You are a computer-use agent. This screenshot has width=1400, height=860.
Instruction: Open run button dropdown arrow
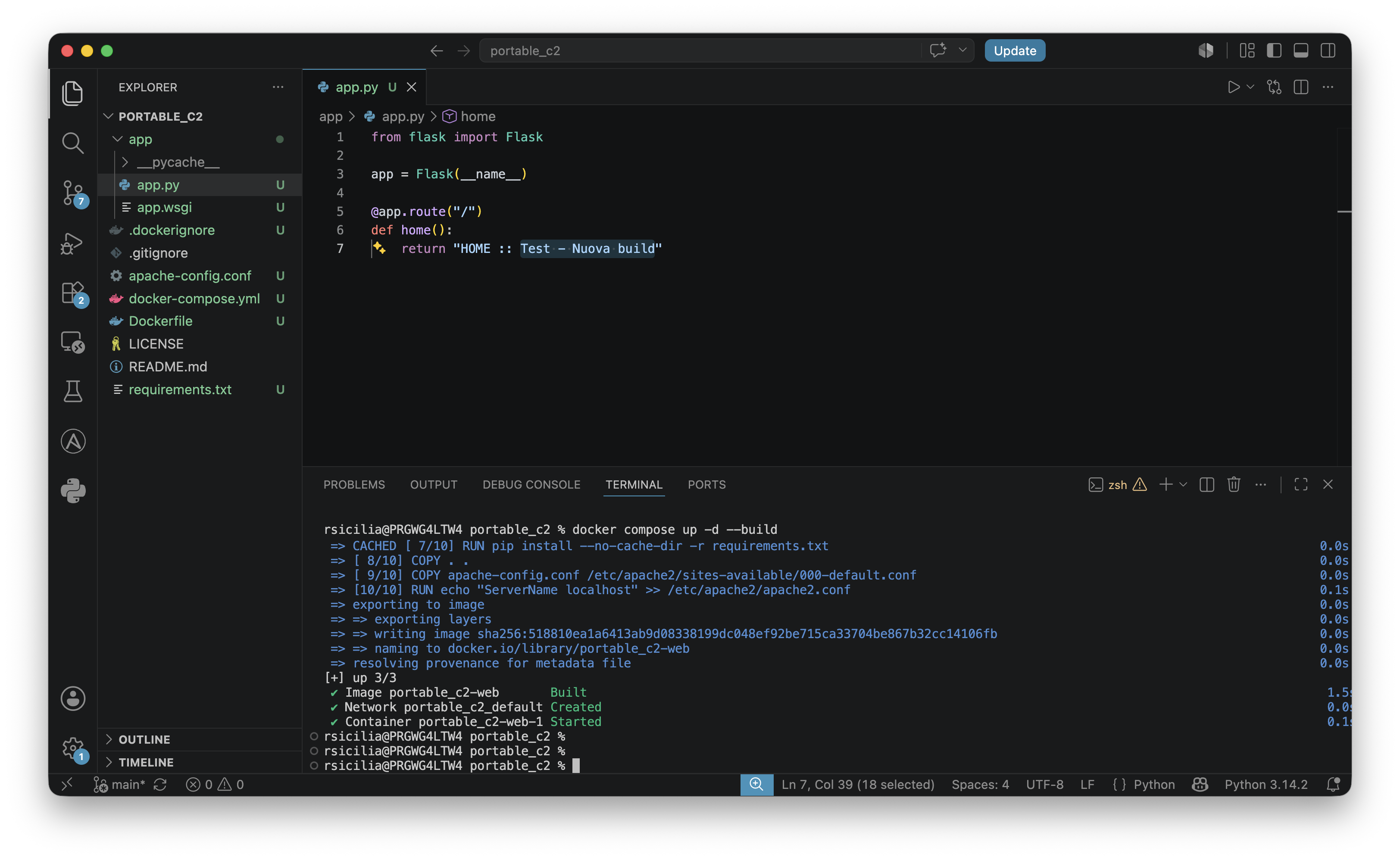point(1250,87)
